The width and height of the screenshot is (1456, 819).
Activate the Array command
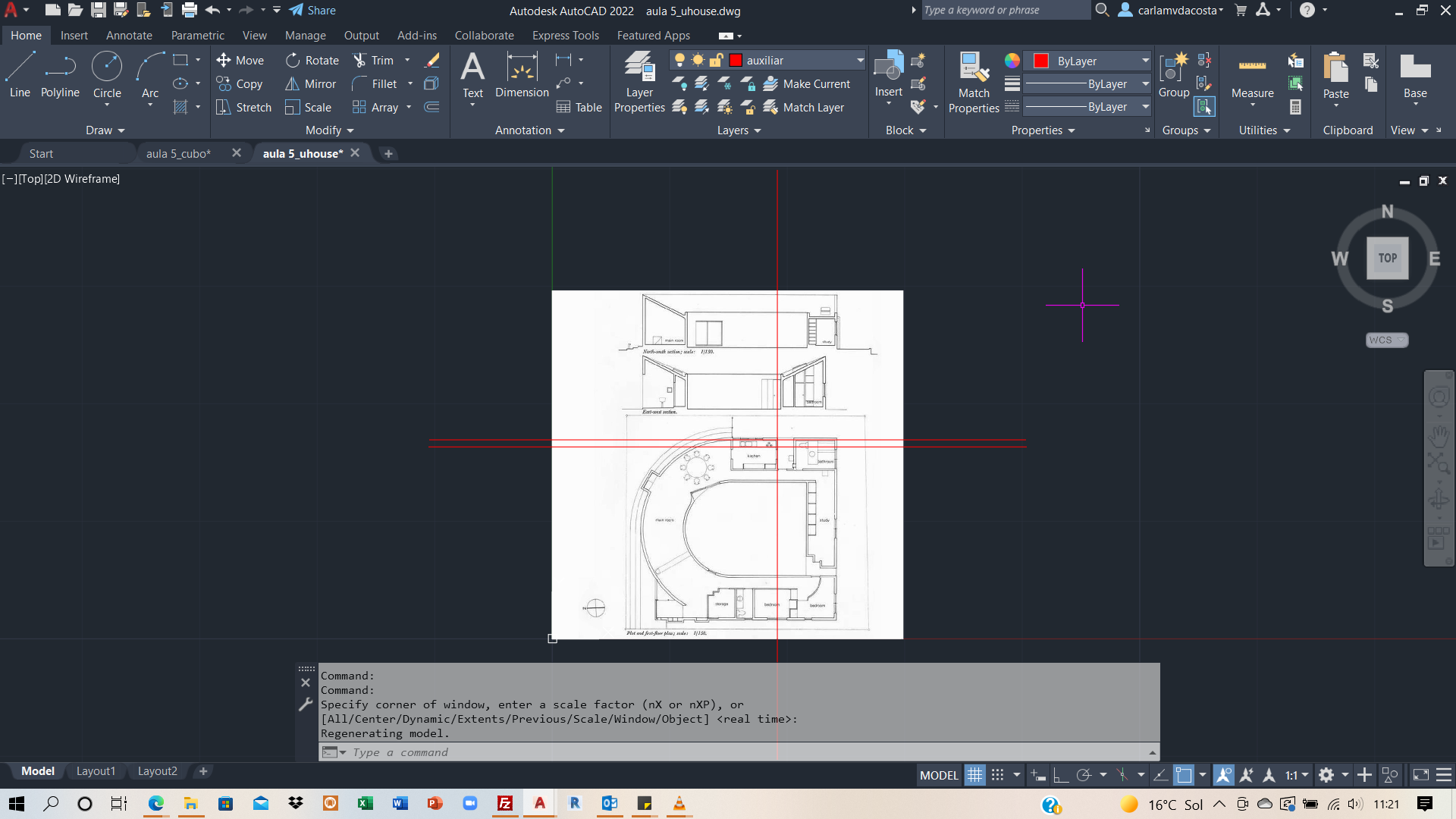coord(375,107)
